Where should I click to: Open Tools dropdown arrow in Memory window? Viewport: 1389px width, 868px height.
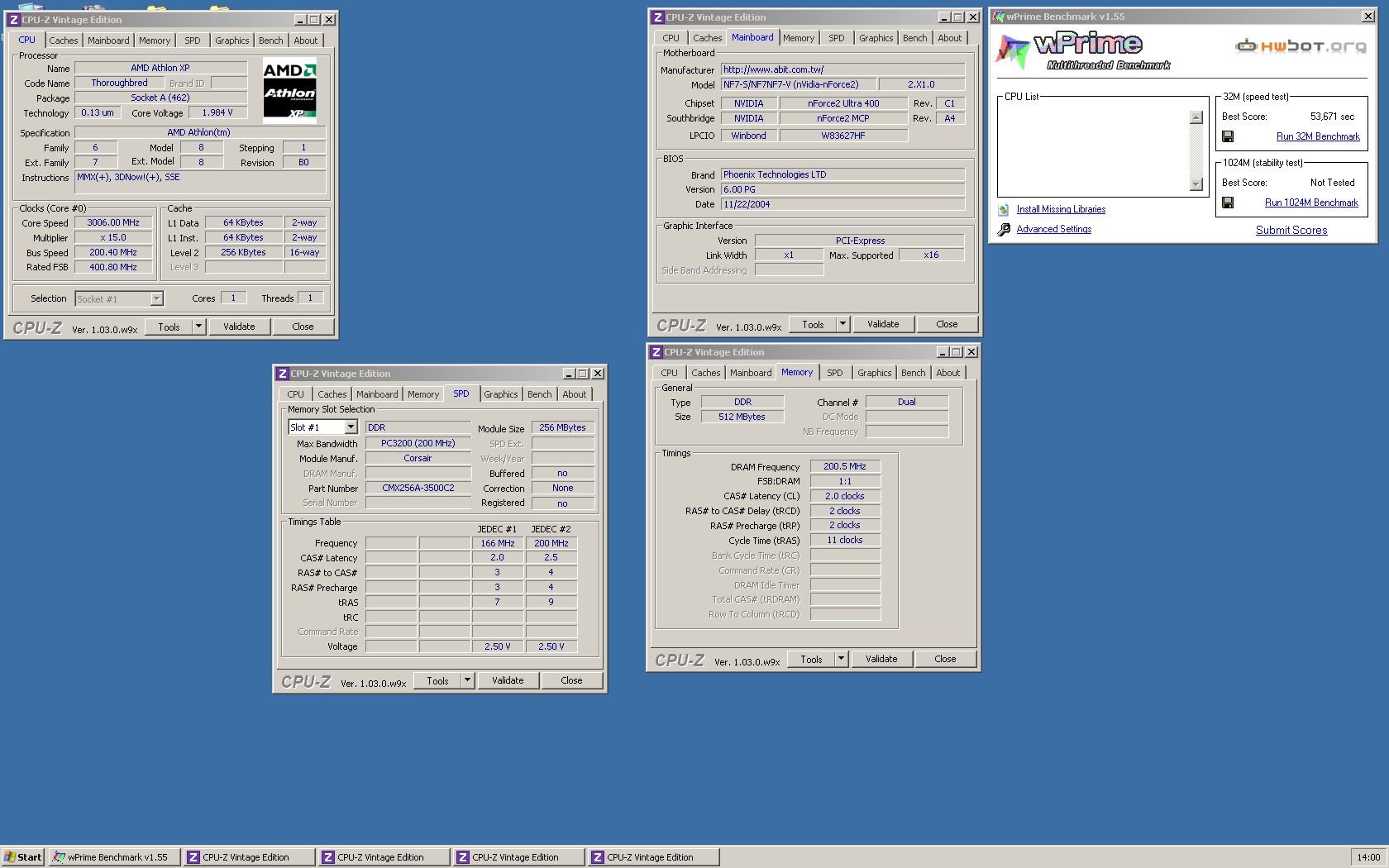tap(841, 659)
